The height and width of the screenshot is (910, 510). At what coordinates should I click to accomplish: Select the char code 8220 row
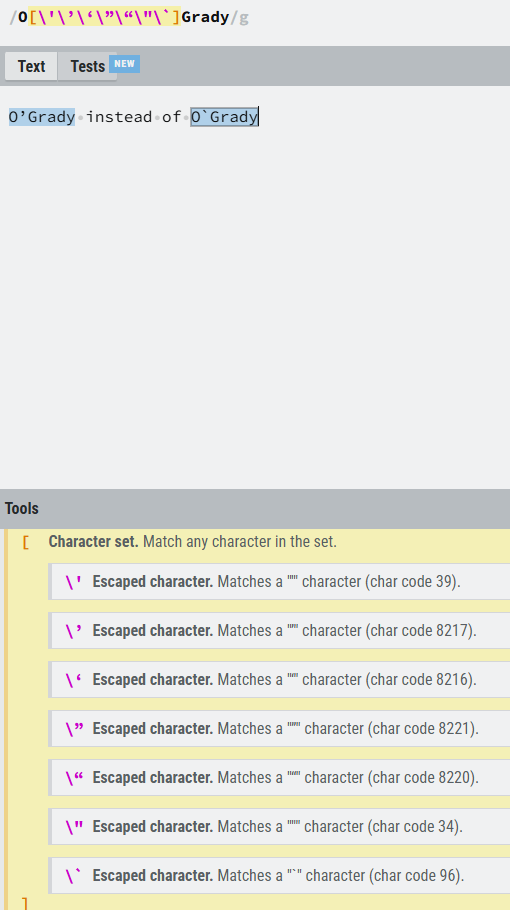coord(280,777)
